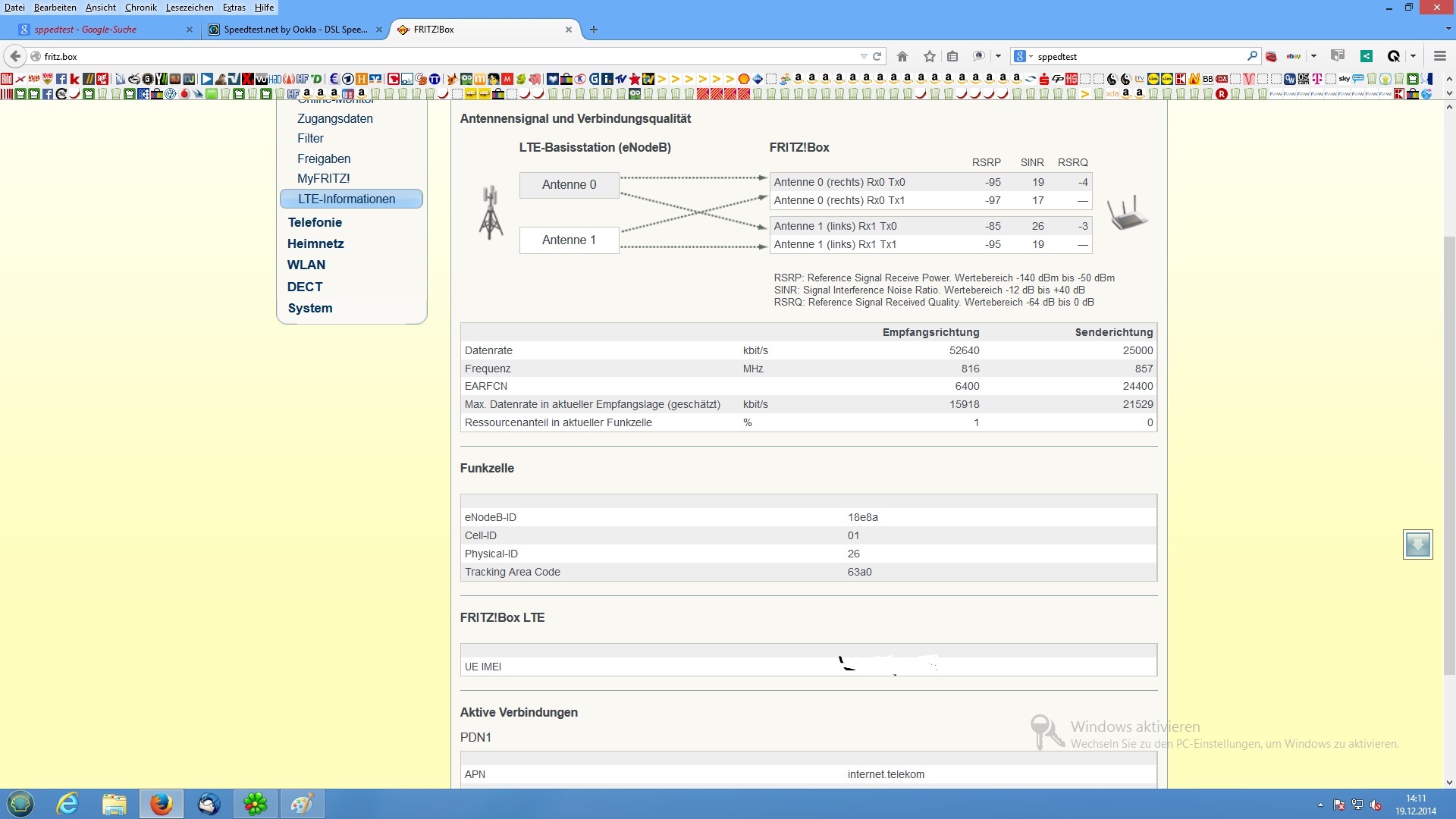Viewport: 1456px width, 819px height.
Task: Click the page download arrow button
Action: (1417, 544)
